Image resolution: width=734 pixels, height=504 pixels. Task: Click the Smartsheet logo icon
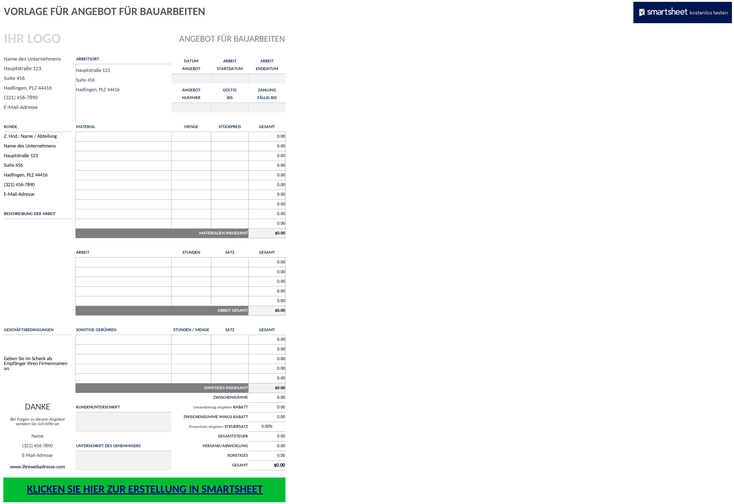click(642, 13)
